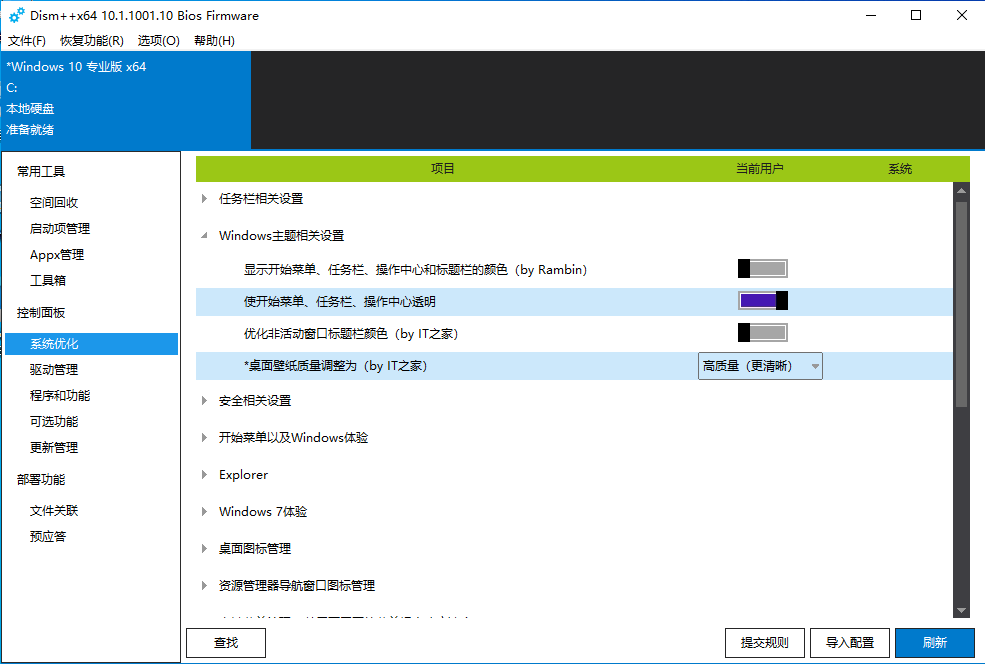985x664 pixels.
Task: Open the wallpaper quality dropdown
Action: tap(760, 366)
